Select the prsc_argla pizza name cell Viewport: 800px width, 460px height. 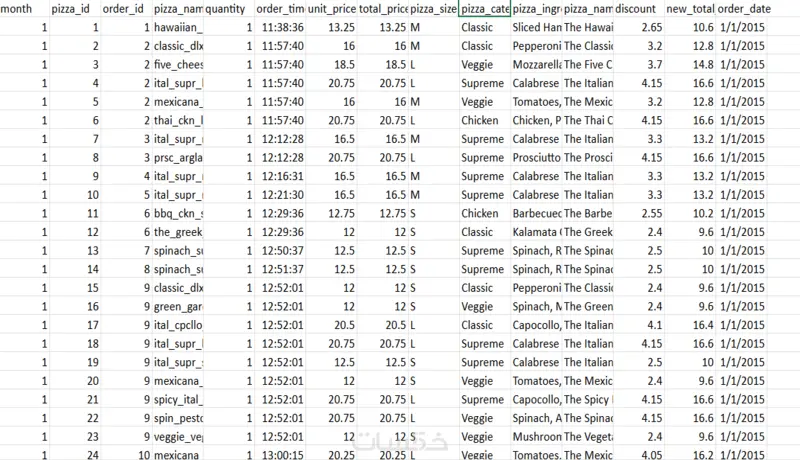(x=178, y=157)
